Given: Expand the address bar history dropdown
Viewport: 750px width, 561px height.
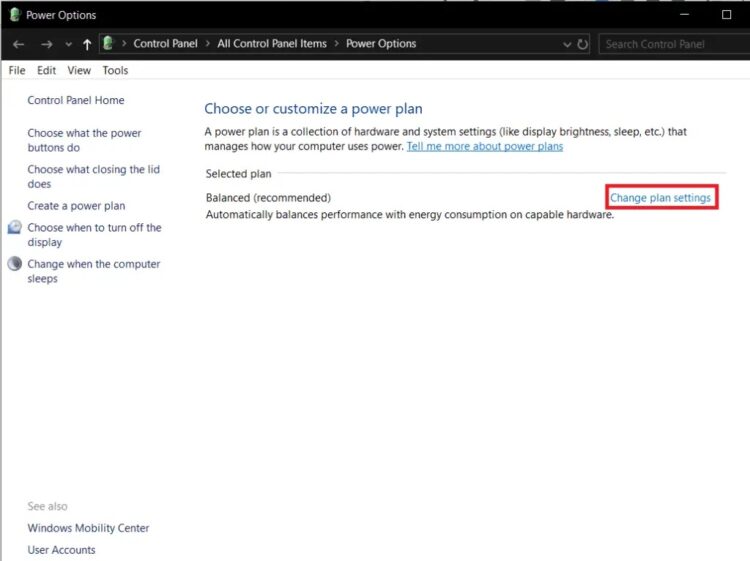Looking at the screenshot, I should pyautogui.click(x=567, y=44).
